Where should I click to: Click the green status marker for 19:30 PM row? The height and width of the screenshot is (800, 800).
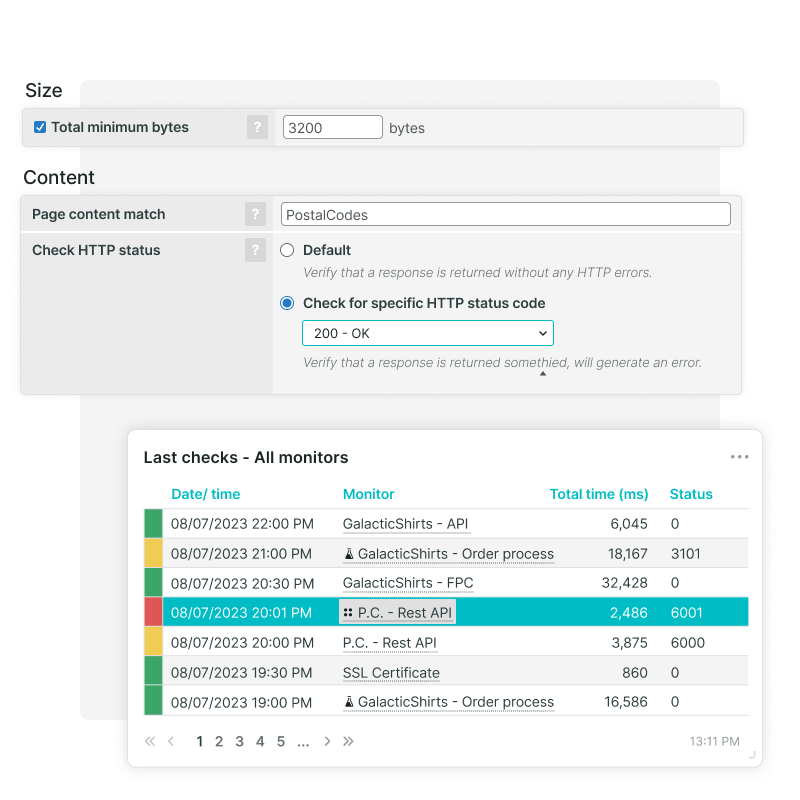pyautogui.click(x=153, y=671)
